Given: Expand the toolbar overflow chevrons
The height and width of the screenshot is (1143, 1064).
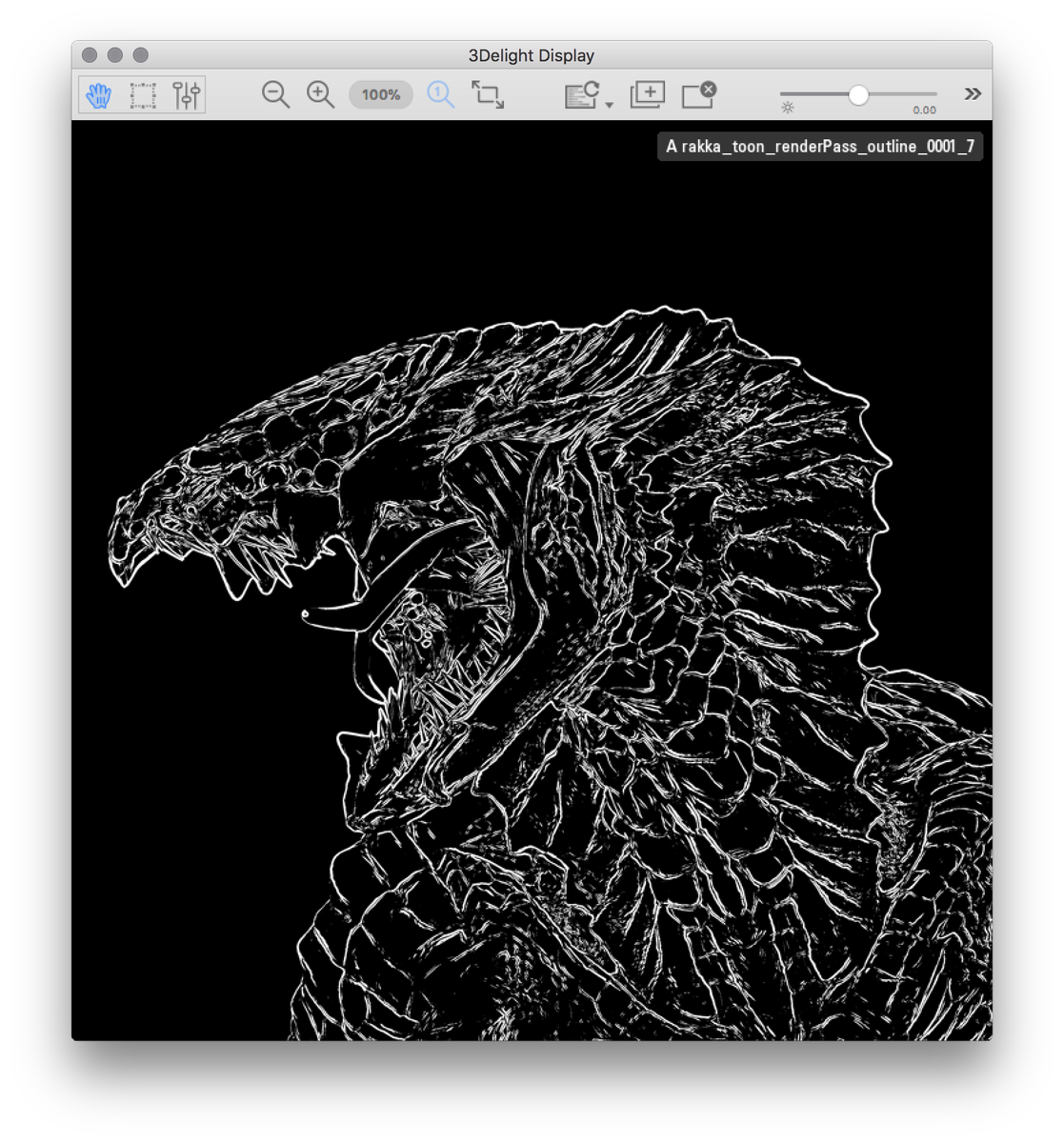Looking at the screenshot, I should [x=973, y=93].
